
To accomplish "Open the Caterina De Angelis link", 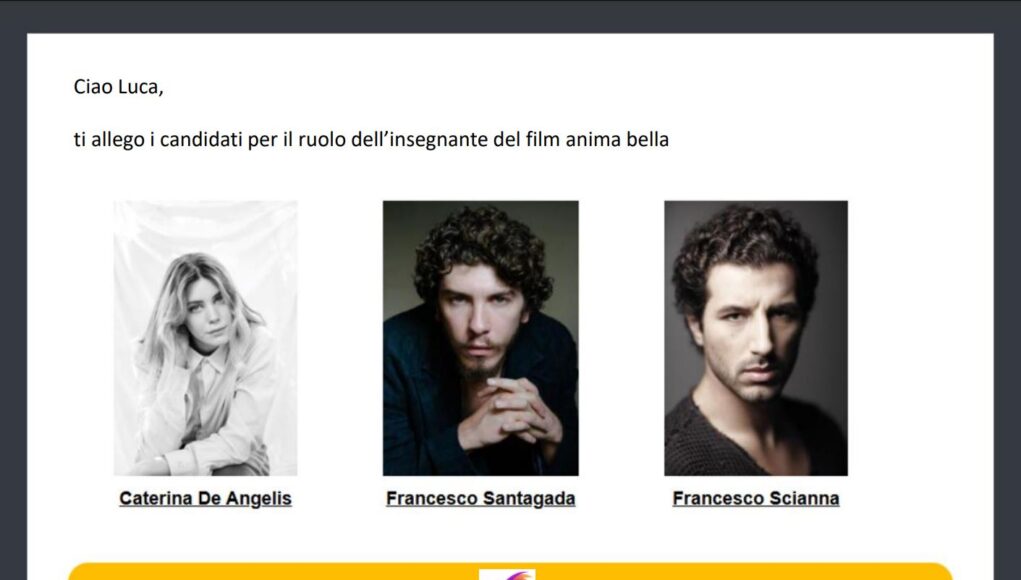I will point(205,498).
